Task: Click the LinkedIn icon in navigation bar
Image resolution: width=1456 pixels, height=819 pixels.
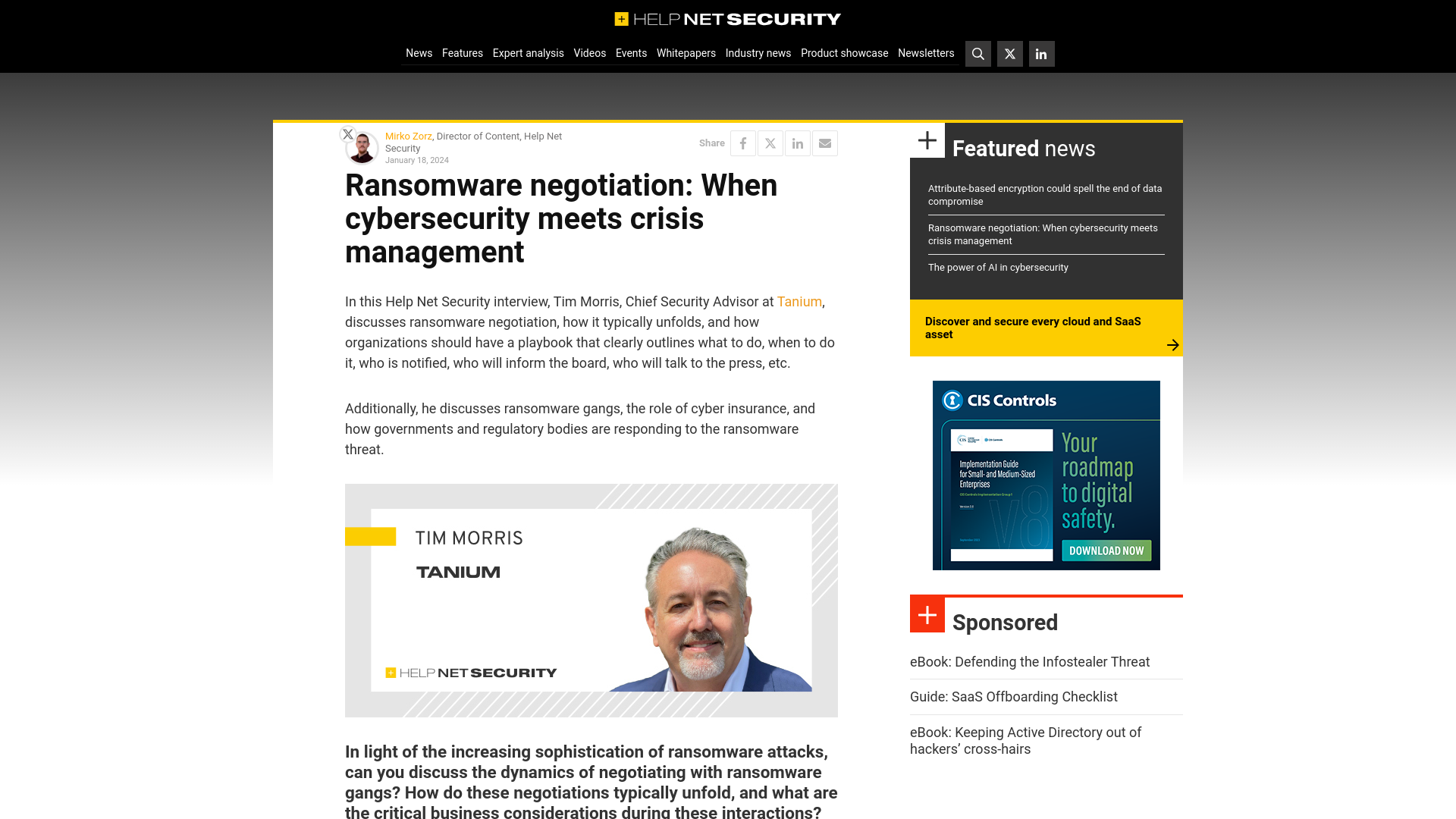Action: (x=1041, y=54)
